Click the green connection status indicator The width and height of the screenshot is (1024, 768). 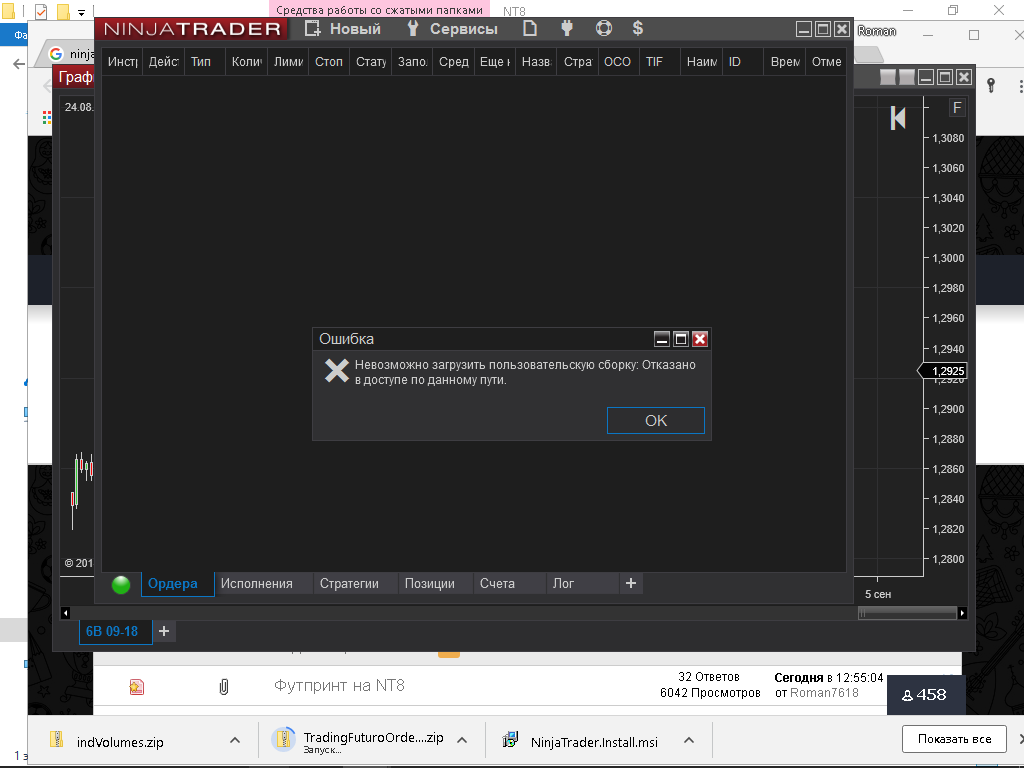[x=121, y=584]
